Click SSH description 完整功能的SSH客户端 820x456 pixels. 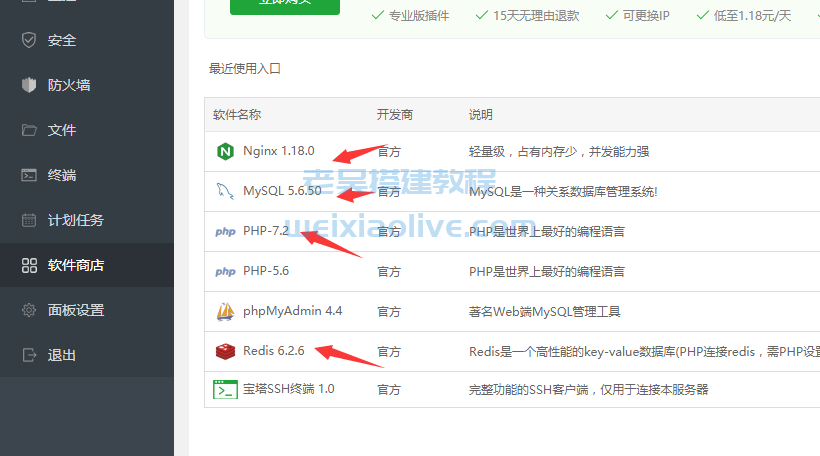(588, 390)
